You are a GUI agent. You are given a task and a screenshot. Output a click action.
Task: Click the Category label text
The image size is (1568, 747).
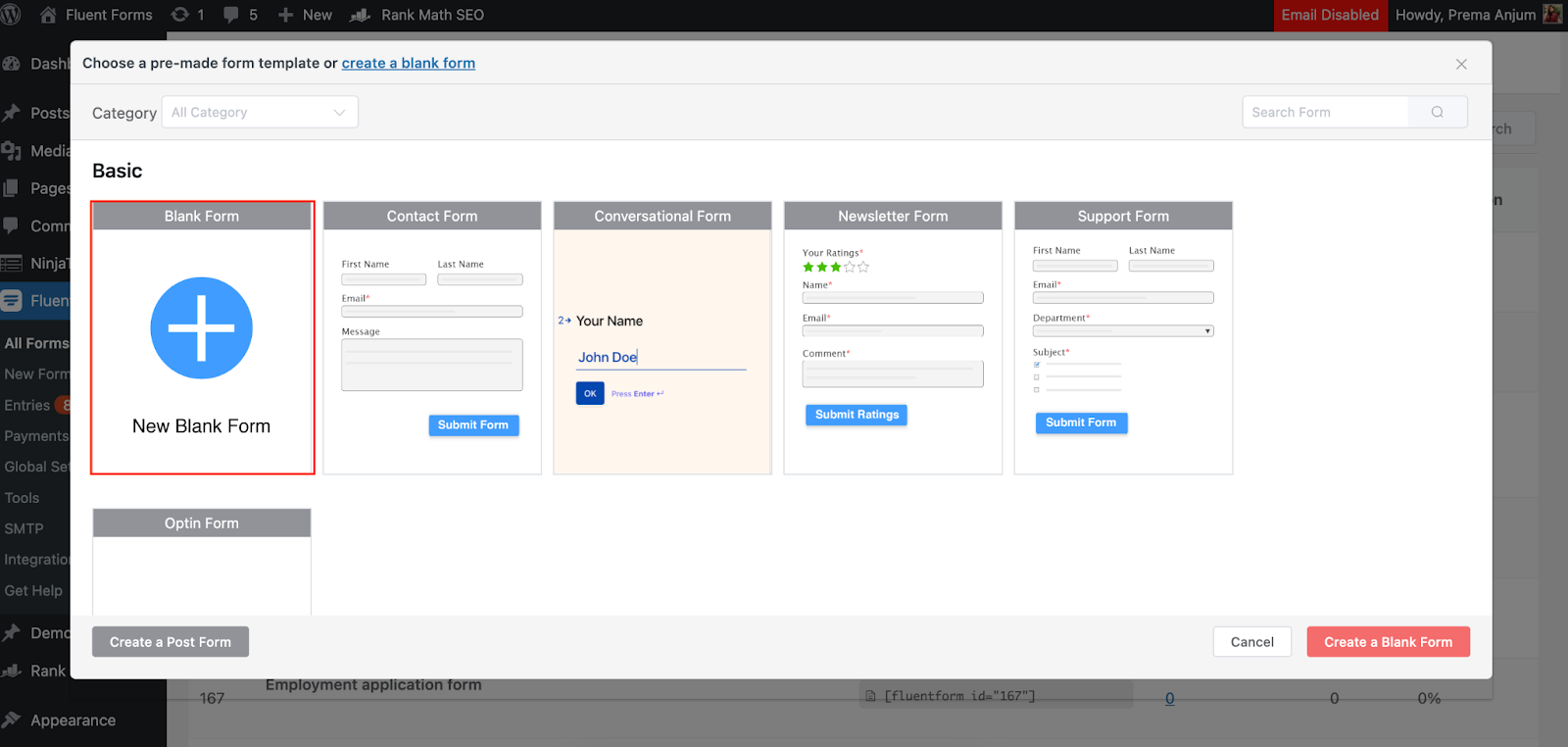[x=124, y=113]
